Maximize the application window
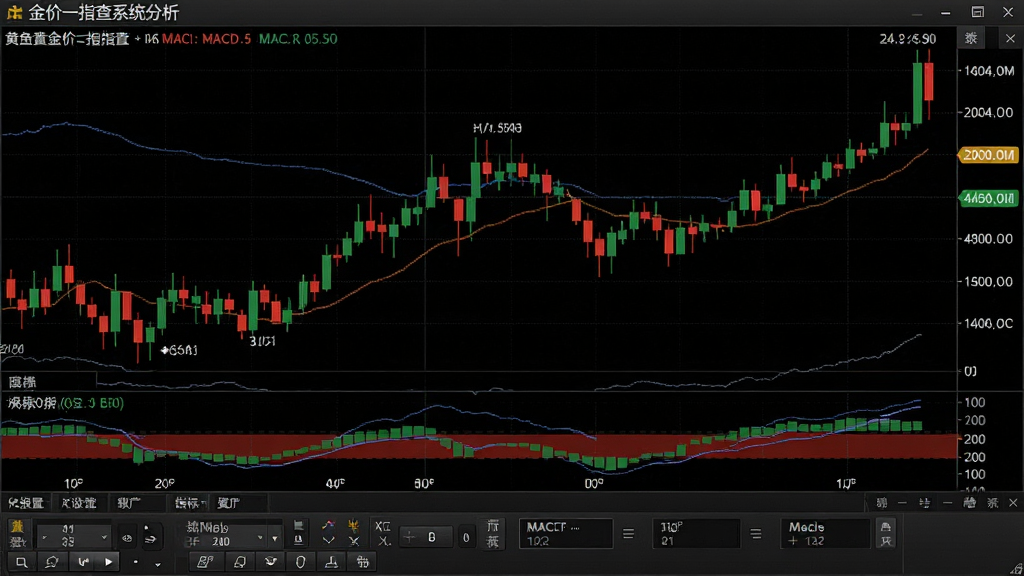The image size is (1024, 576). [977, 12]
